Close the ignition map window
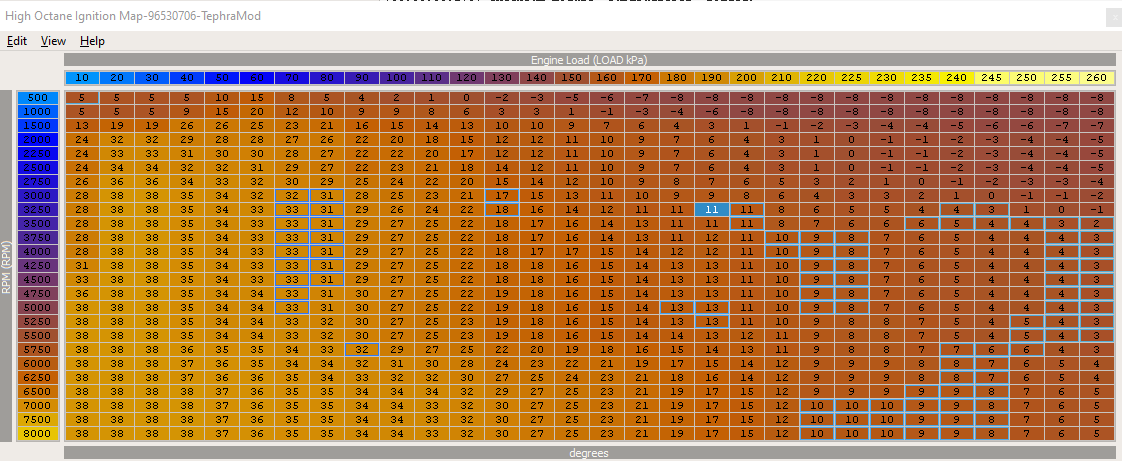 point(1112,17)
